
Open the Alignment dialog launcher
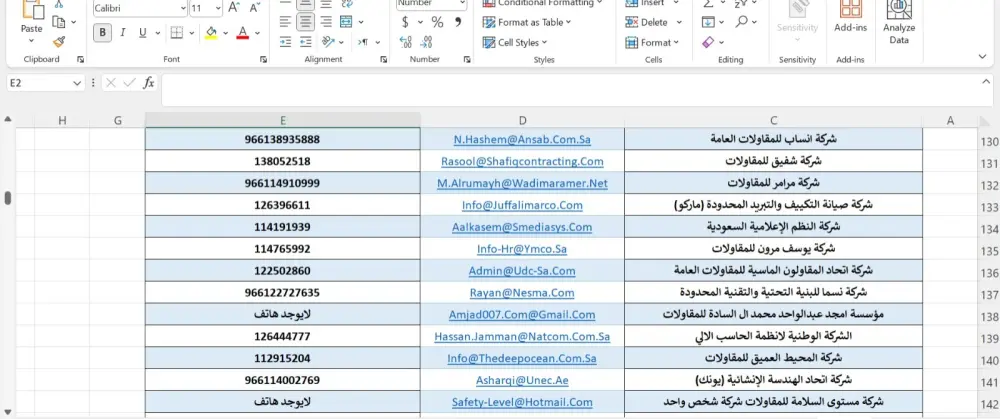coord(383,59)
